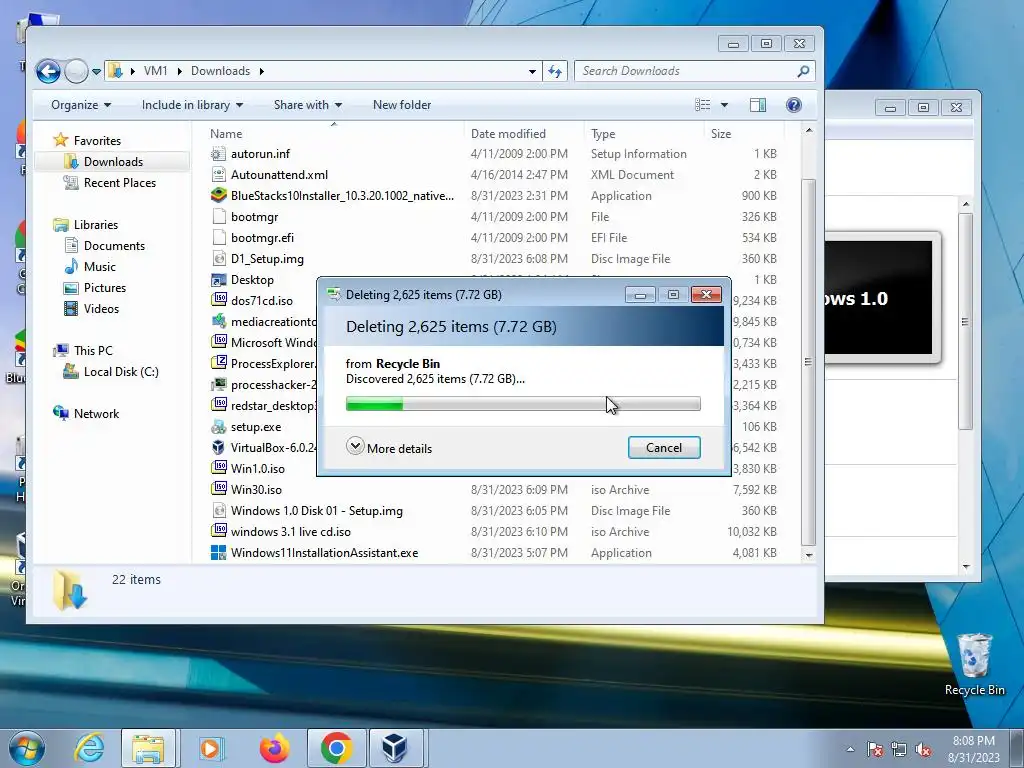1024x768 pixels.
Task: Sort by the Type column header
Action: click(603, 134)
